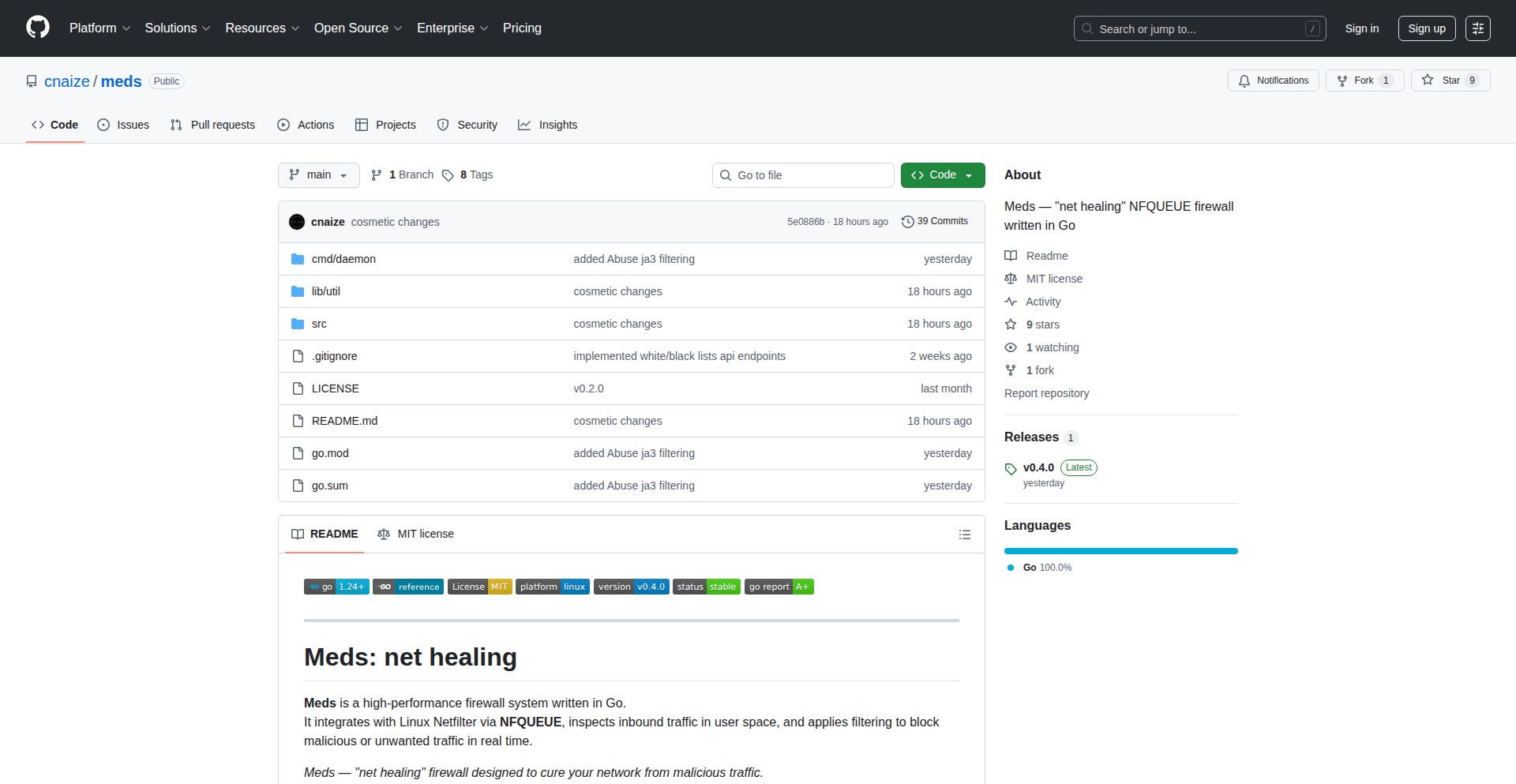Click the commit history clock icon
Viewport: 1516px width, 784px height.
tap(907, 222)
